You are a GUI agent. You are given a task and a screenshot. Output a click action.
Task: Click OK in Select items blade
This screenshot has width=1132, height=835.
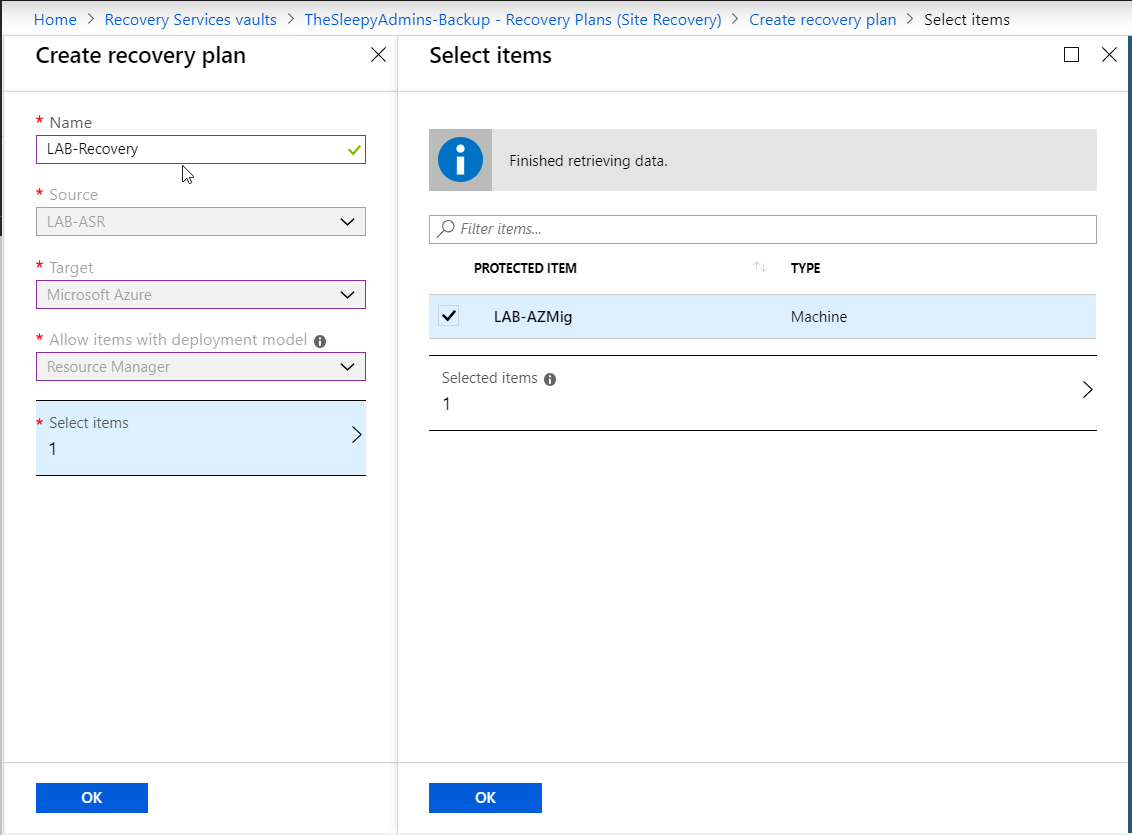485,797
